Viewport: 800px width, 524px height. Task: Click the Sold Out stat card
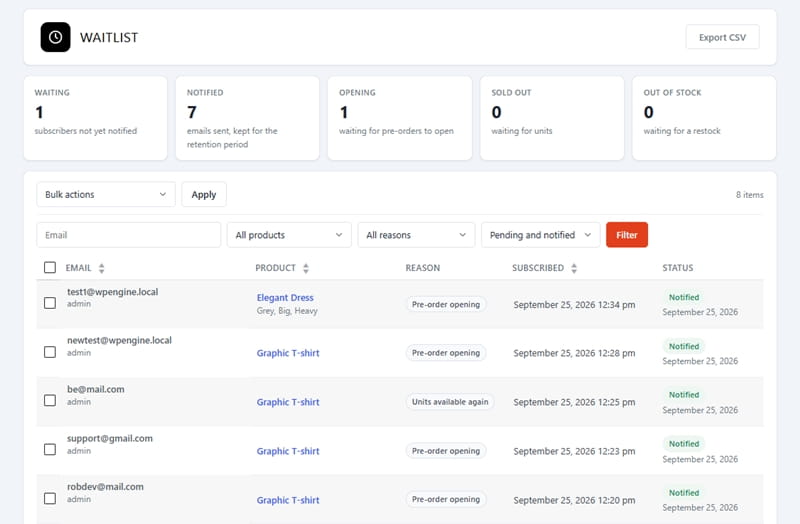[552, 118]
